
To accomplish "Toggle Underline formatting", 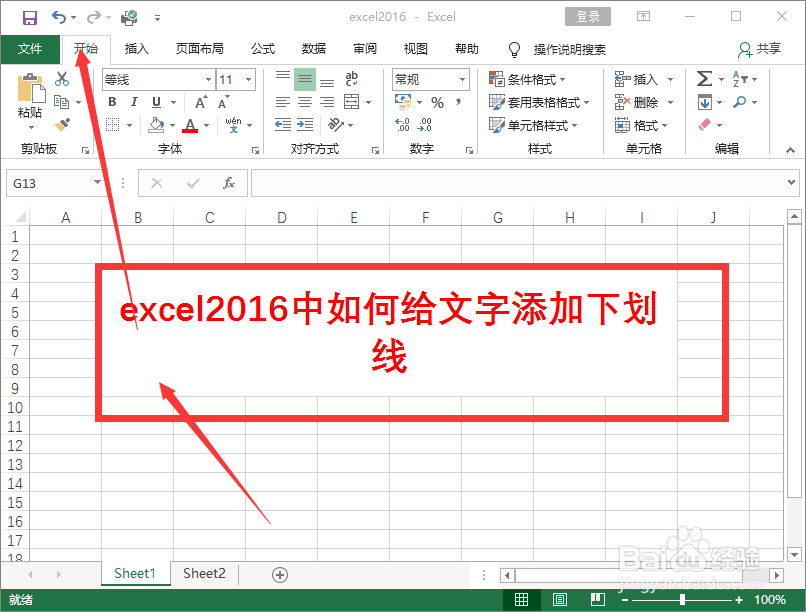I will click(x=157, y=102).
